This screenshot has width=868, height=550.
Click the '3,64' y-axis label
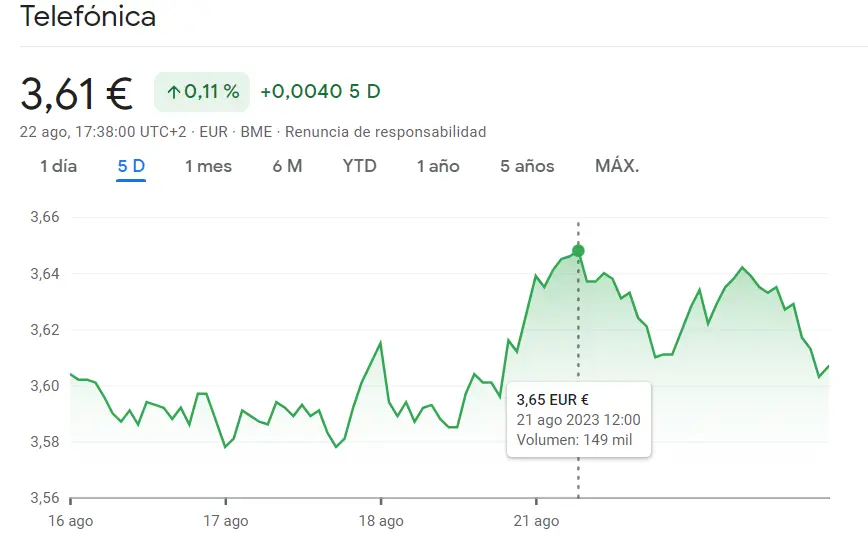pyautogui.click(x=45, y=273)
